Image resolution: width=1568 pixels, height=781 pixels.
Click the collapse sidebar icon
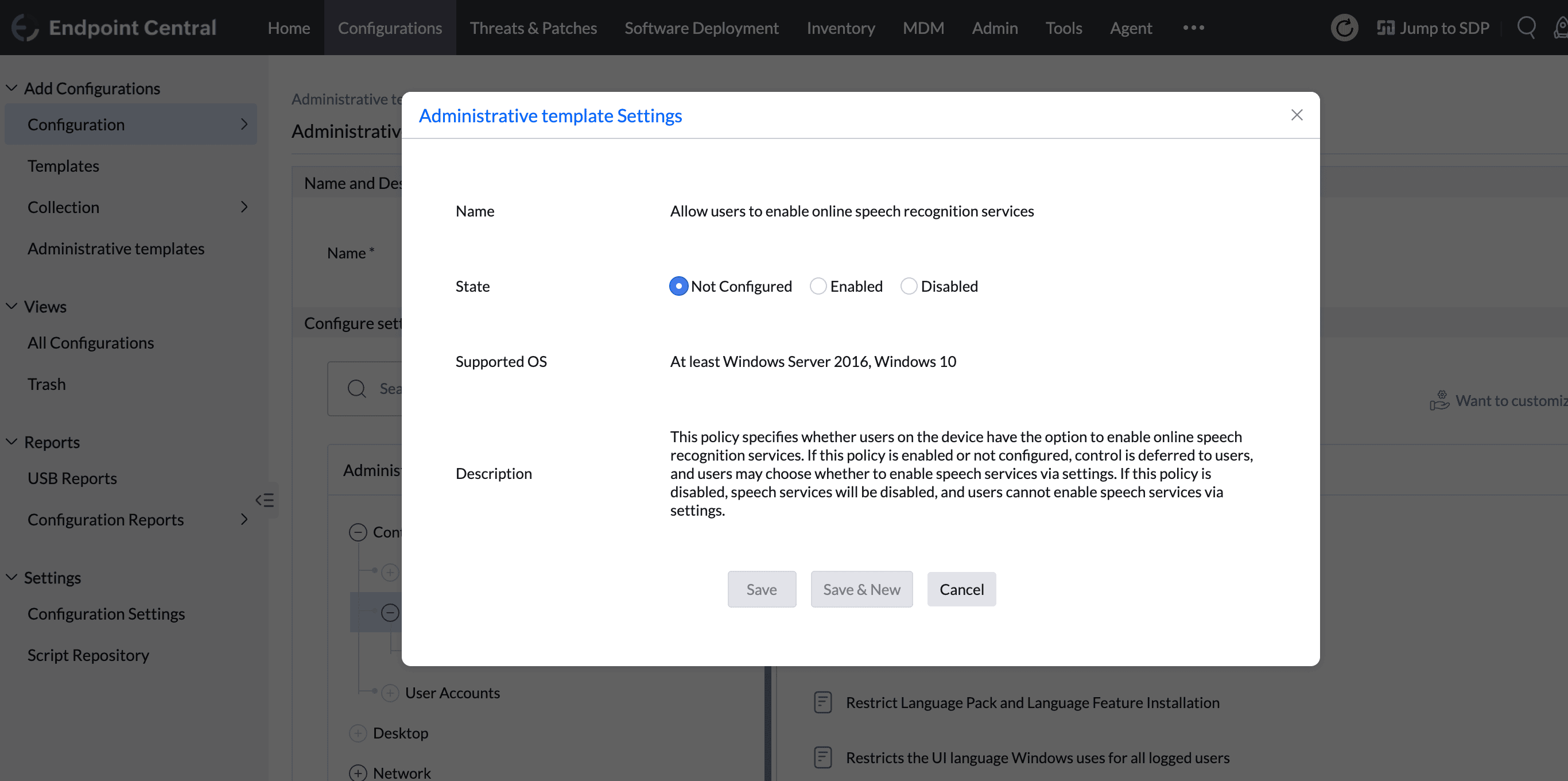265,500
